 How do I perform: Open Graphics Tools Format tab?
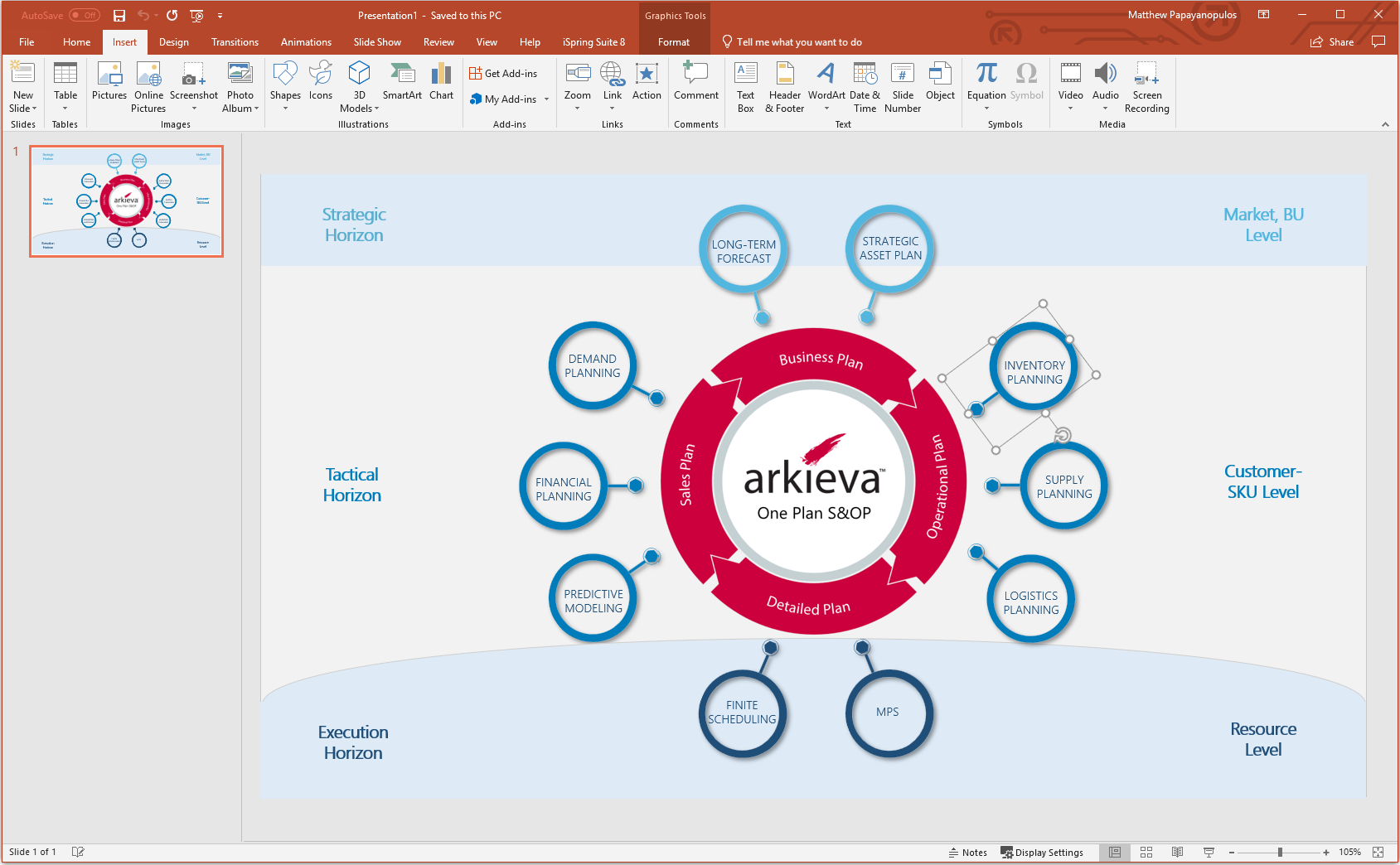click(674, 41)
